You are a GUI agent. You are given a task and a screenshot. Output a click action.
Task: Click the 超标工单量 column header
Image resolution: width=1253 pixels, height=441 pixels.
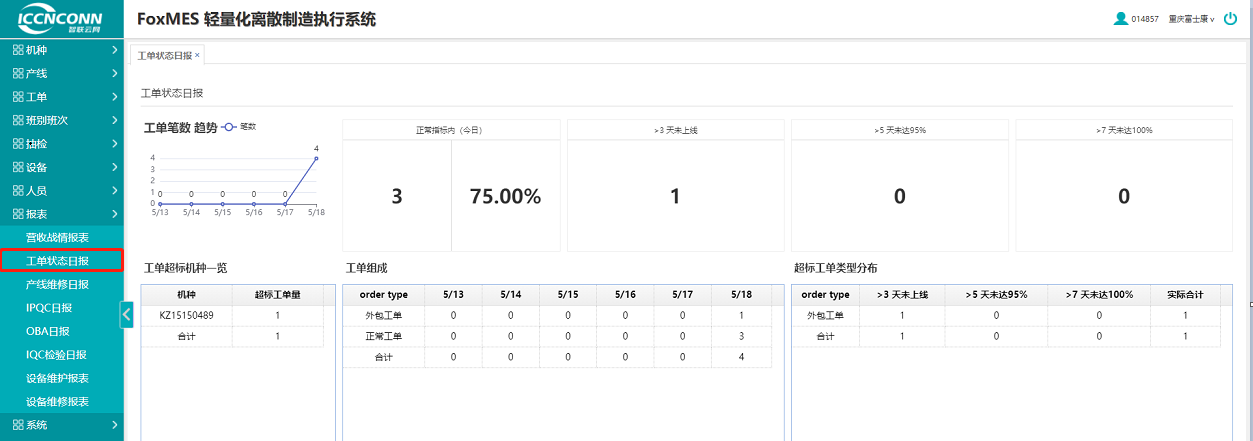(278, 294)
